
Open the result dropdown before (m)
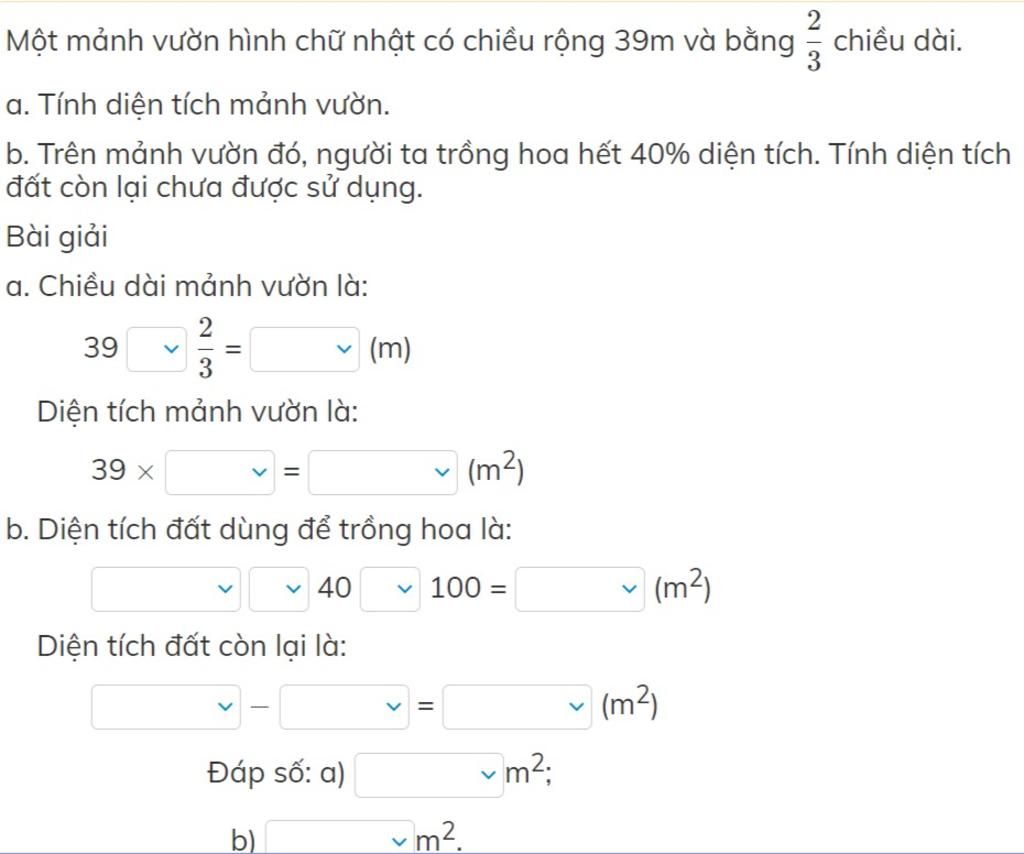[x=305, y=349]
